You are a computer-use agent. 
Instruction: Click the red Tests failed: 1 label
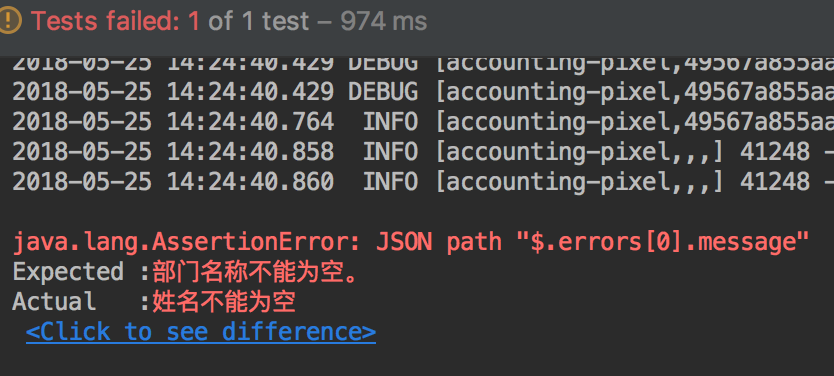click(115, 21)
